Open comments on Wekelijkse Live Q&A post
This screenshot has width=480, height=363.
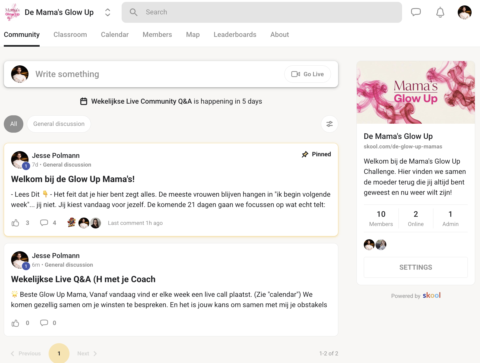[44, 323]
